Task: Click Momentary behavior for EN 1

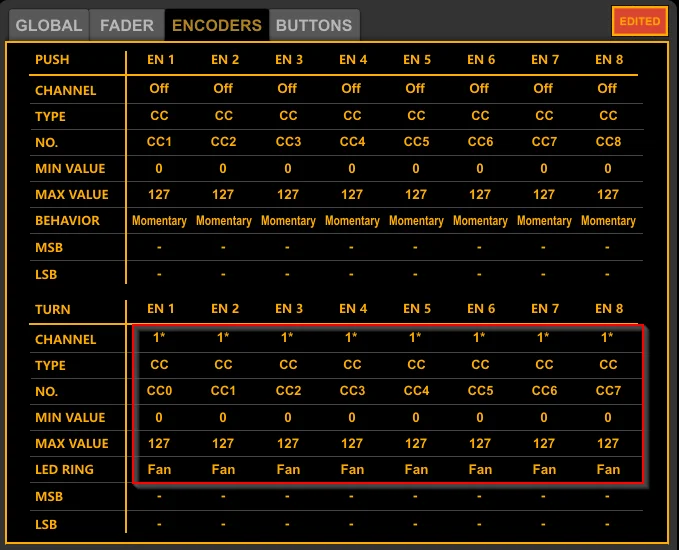Action: (x=159, y=221)
